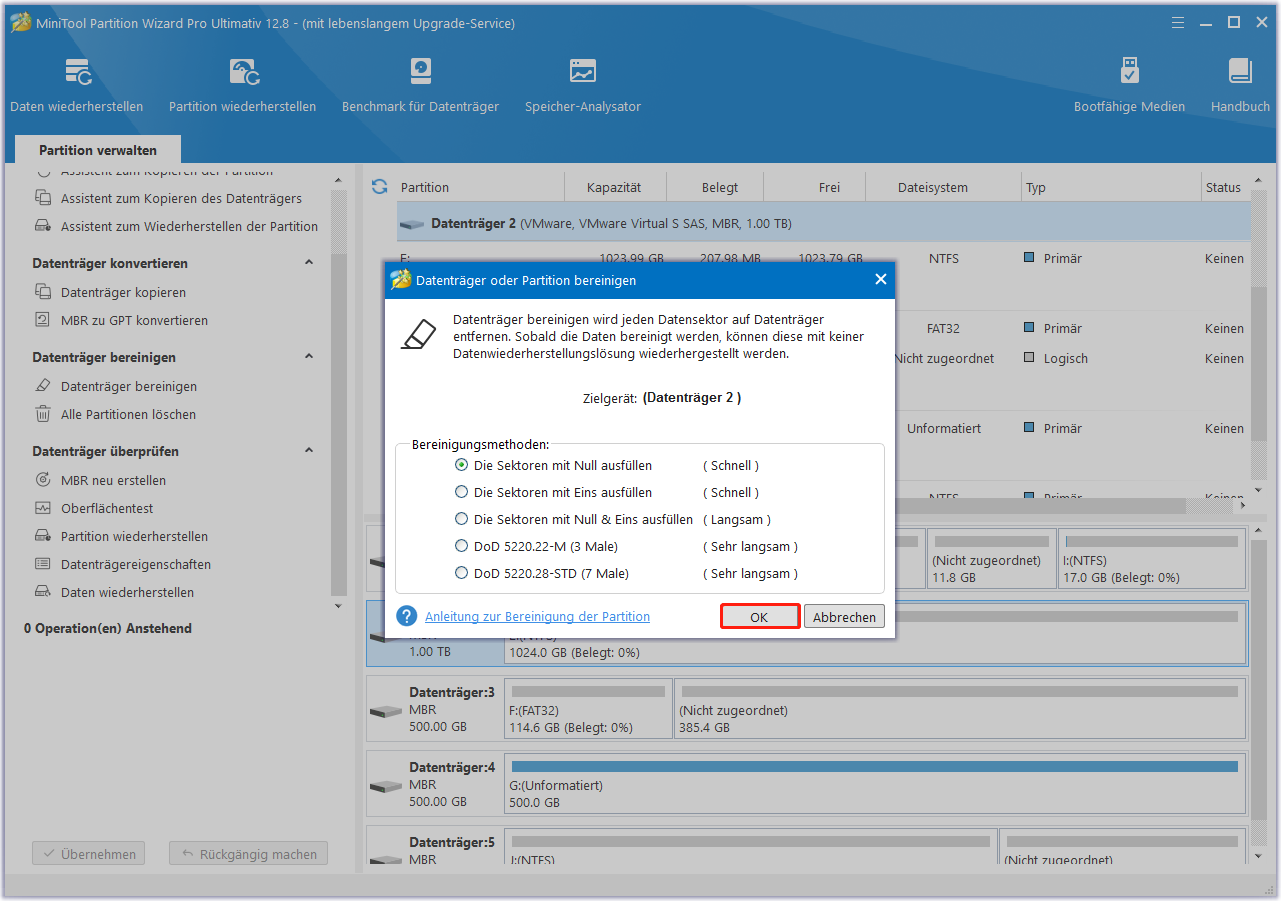Click Rückgängig machen button

click(248, 855)
